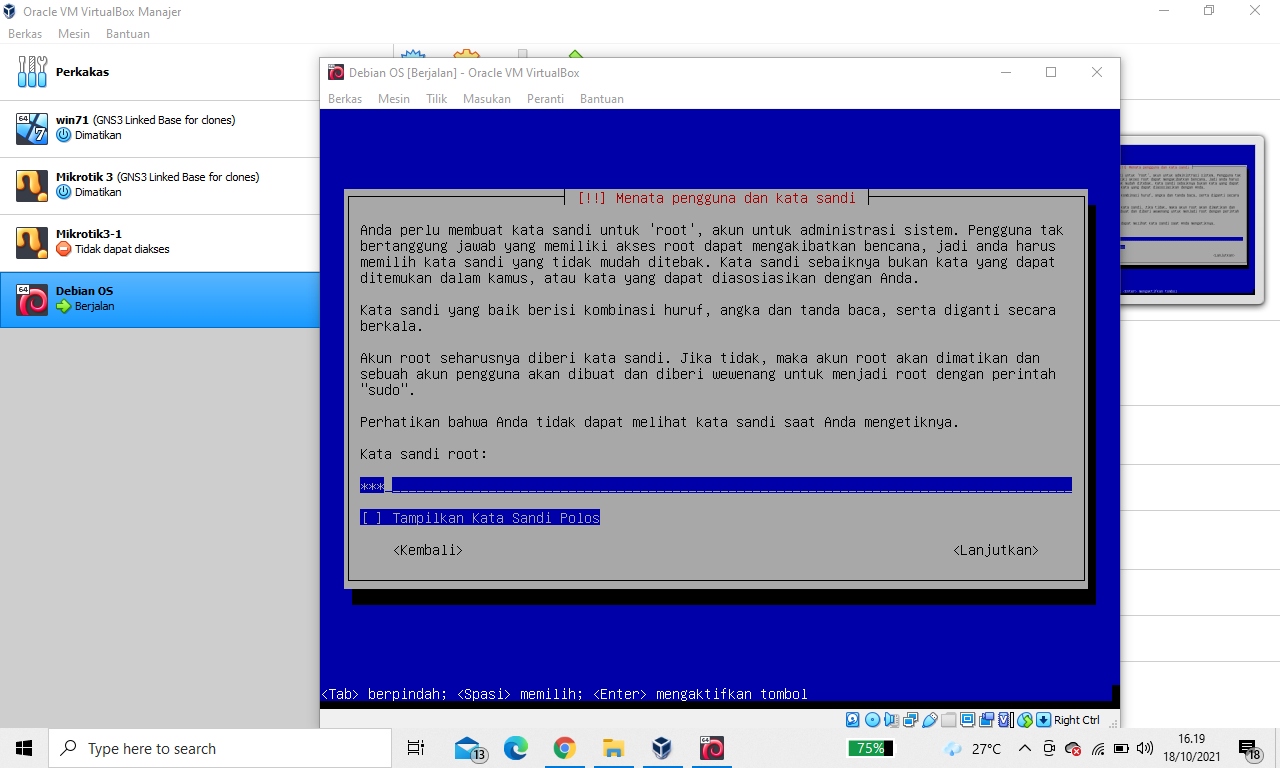The width and height of the screenshot is (1280, 768).
Task: Click the battery tray icon
Action: (1121, 748)
